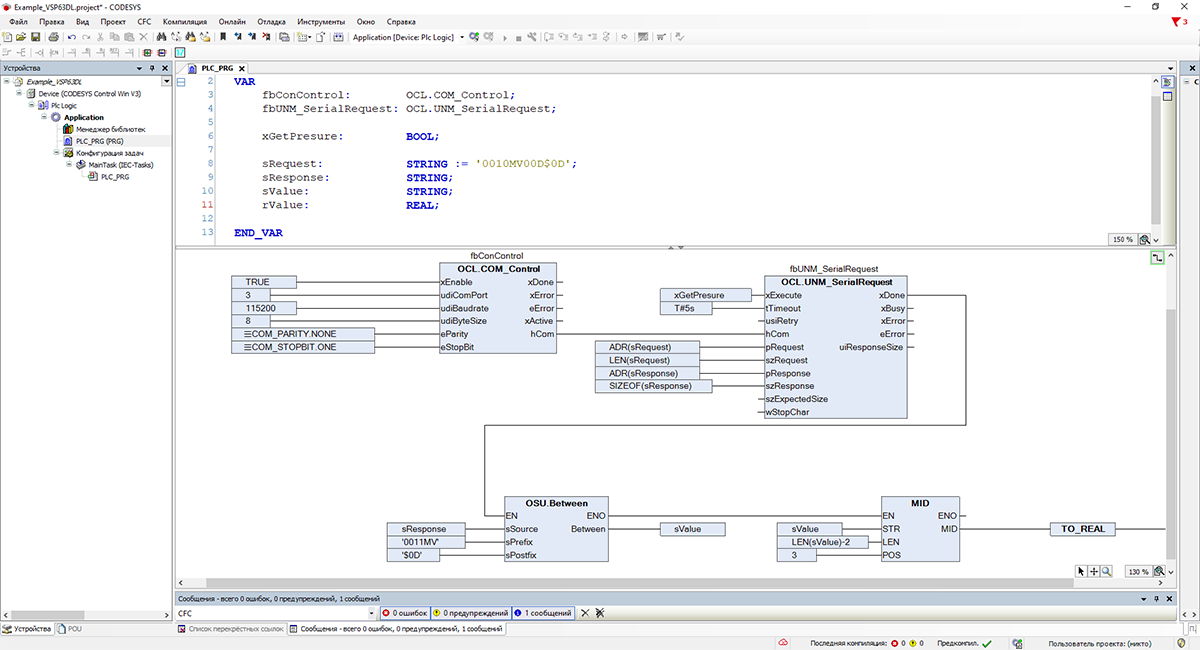Select PLC_PRG (PRG) in device tree

(99, 141)
